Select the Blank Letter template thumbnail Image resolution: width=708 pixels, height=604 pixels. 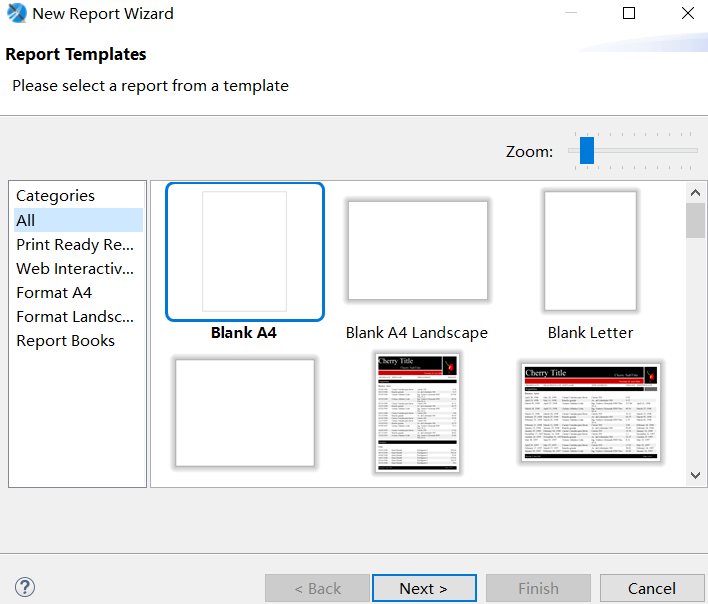pos(591,251)
